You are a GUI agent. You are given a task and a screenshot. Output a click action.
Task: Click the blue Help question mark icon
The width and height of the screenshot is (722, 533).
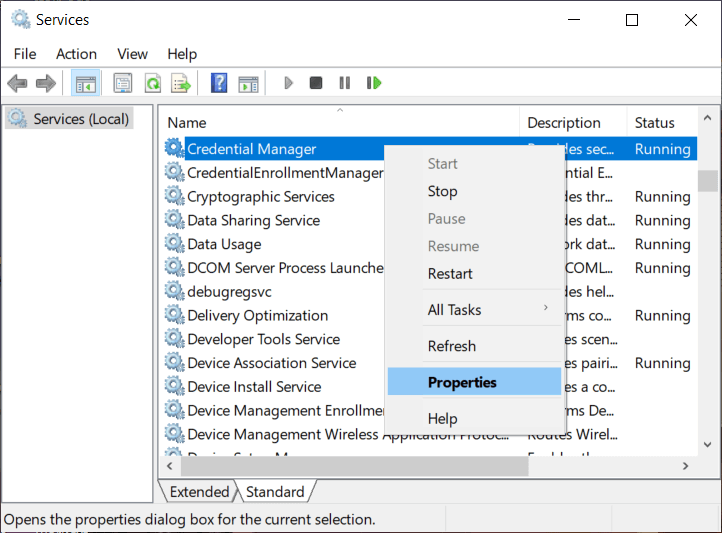coord(219,83)
